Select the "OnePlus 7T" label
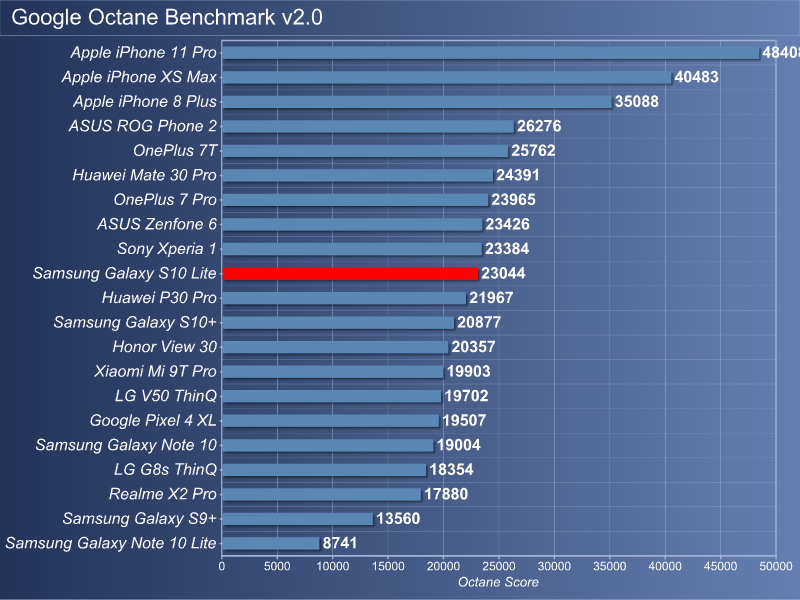Image resolution: width=800 pixels, height=600 pixels. 175,151
